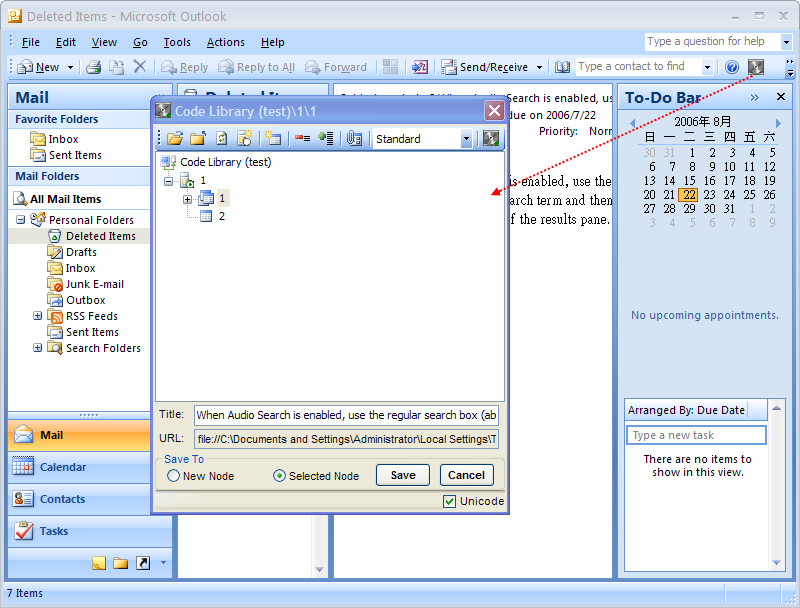Open the navigation pane configure buttons arrow
The width and height of the screenshot is (800, 608).
(163, 563)
